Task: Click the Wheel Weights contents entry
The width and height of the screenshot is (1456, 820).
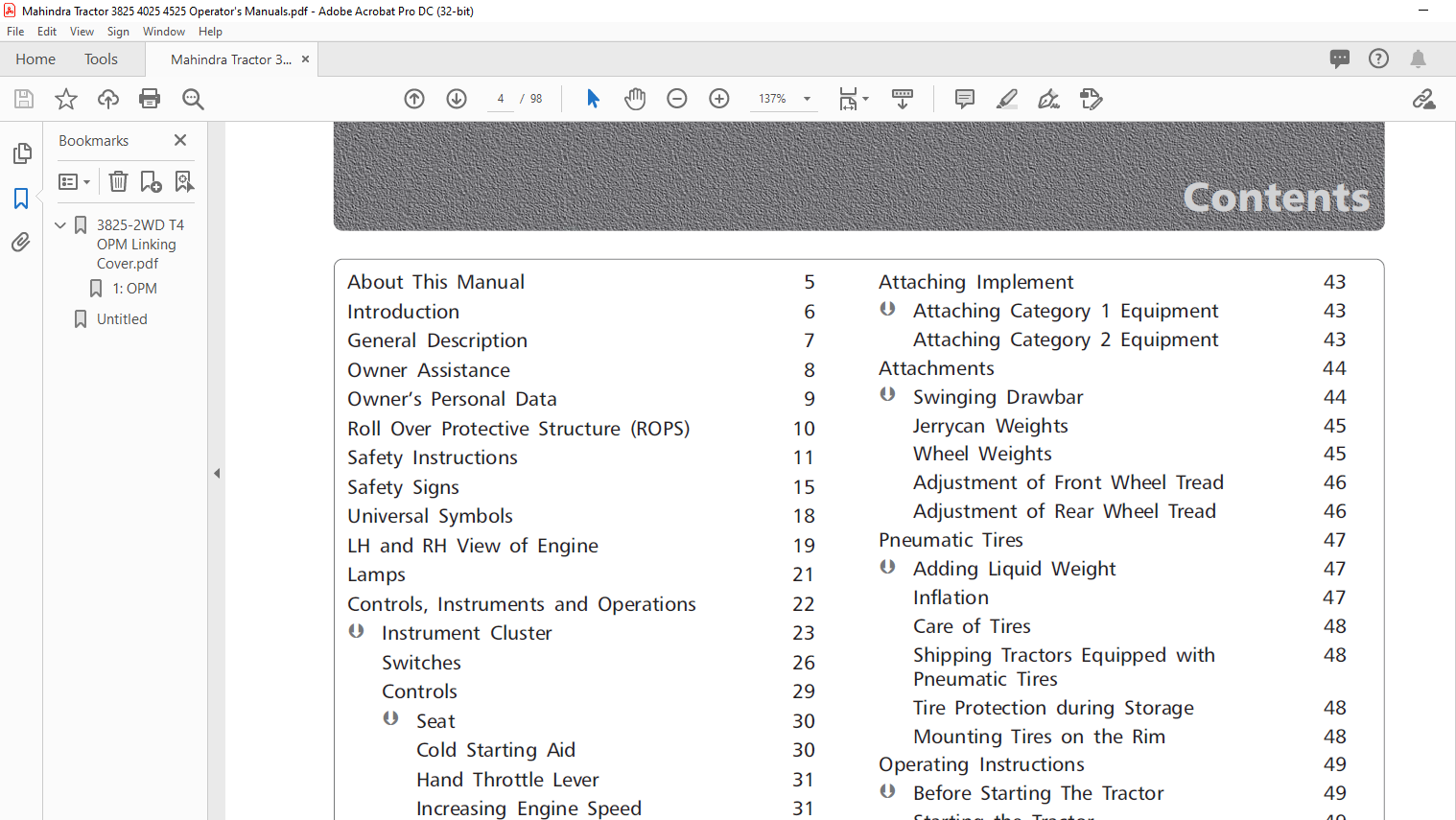Action: 982,454
